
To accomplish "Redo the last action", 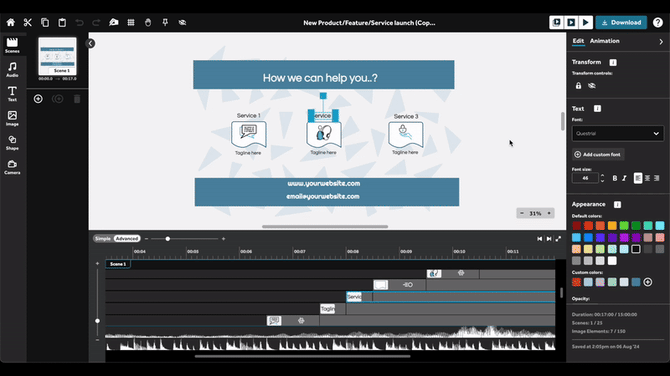I will 96,23.
